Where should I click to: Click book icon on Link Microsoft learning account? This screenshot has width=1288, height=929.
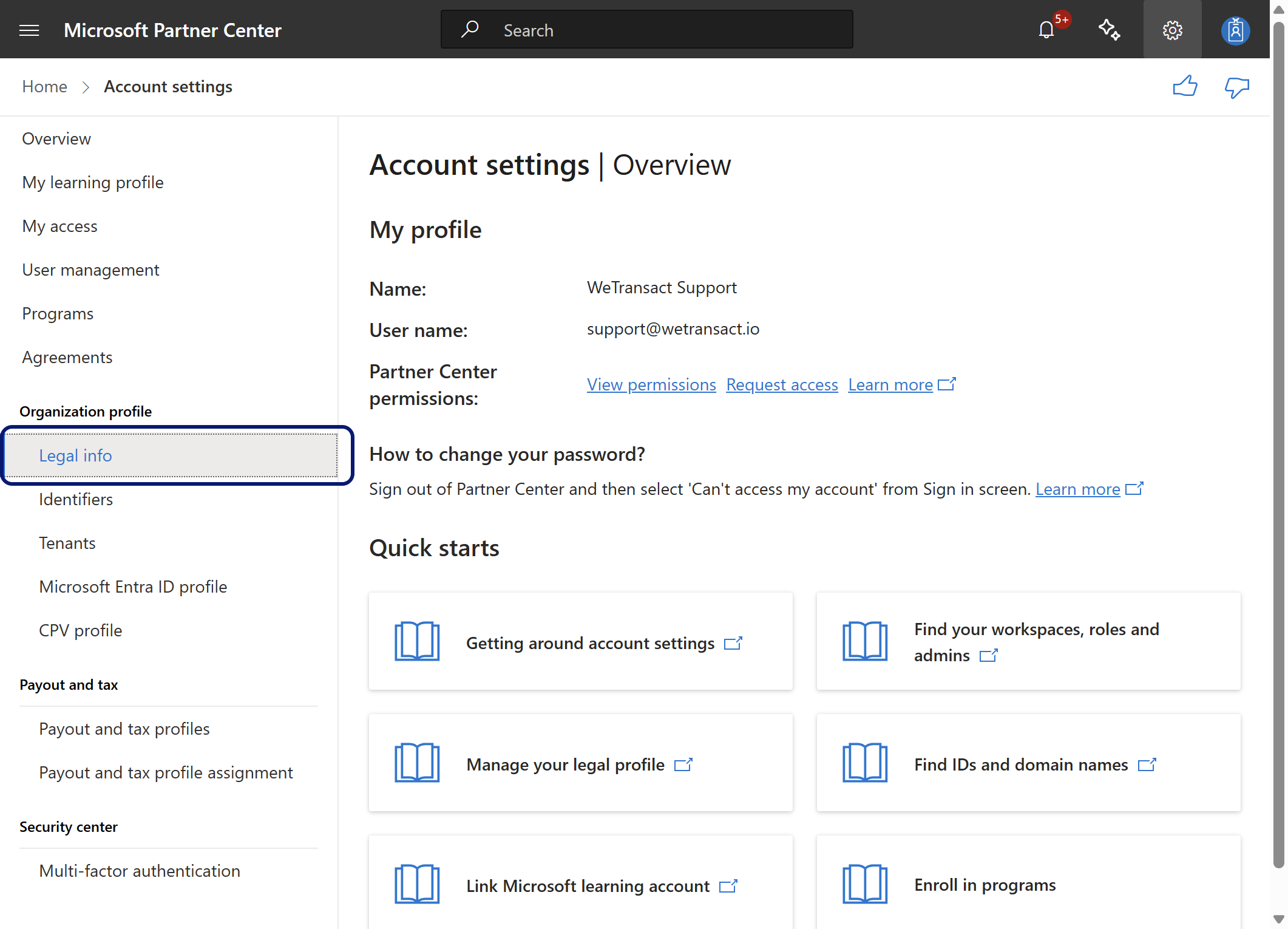pyautogui.click(x=417, y=884)
